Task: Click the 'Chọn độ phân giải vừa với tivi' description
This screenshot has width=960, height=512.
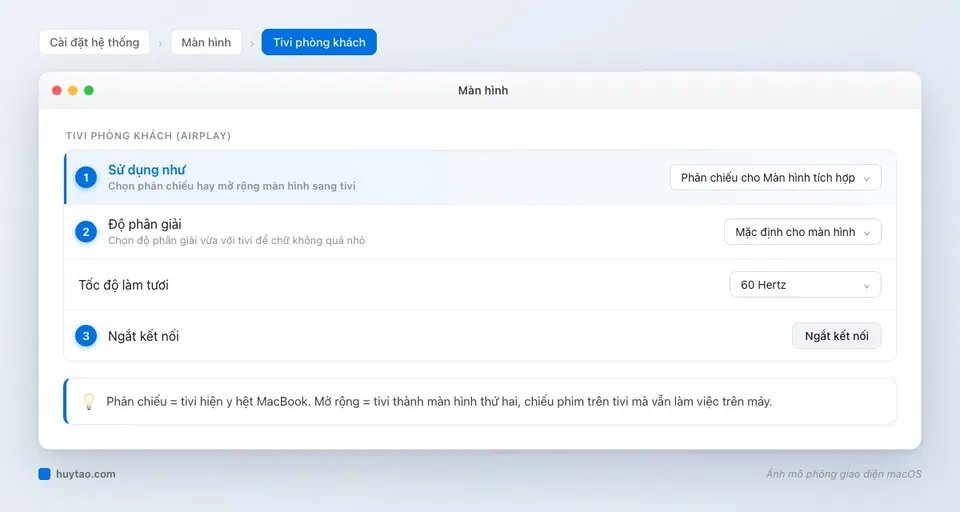Action: [x=236, y=241]
